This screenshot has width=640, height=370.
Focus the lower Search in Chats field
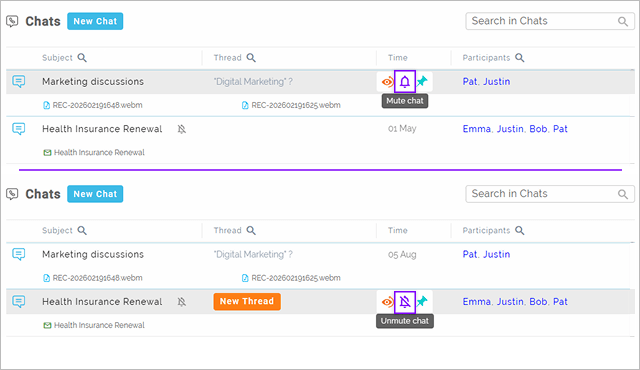tap(550, 194)
